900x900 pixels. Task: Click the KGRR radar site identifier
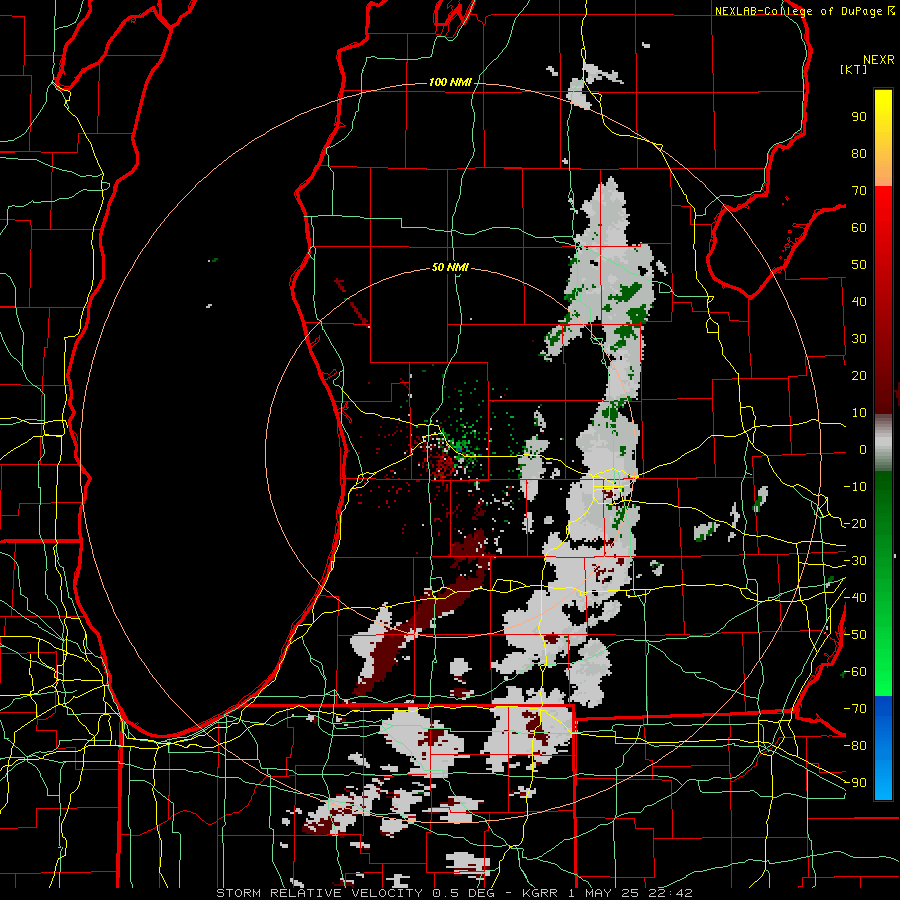pyautogui.click(x=540, y=893)
